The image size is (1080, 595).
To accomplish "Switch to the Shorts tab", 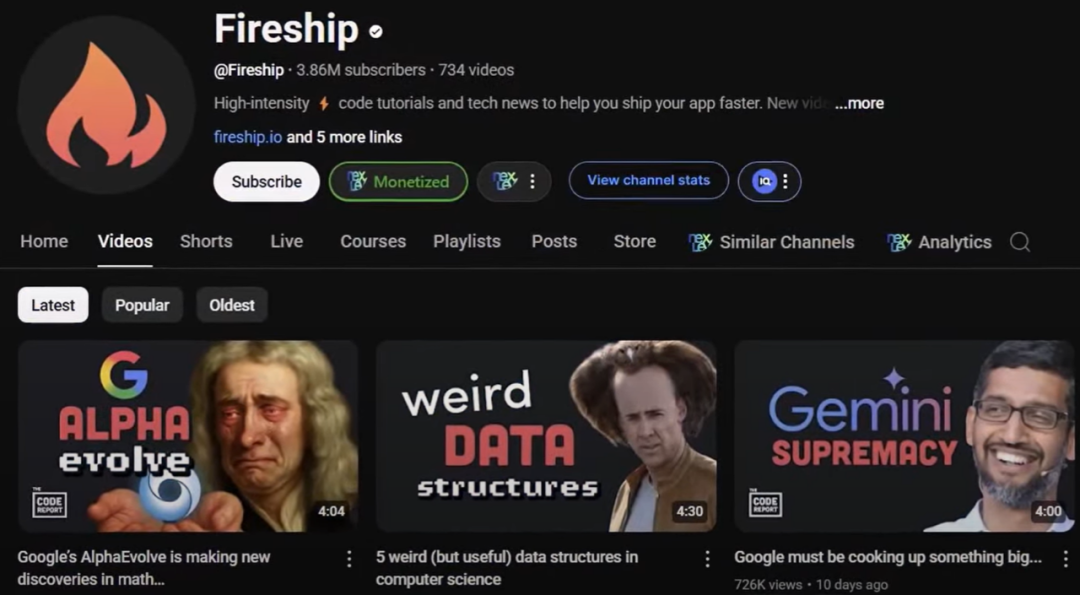I will pyautogui.click(x=206, y=242).
